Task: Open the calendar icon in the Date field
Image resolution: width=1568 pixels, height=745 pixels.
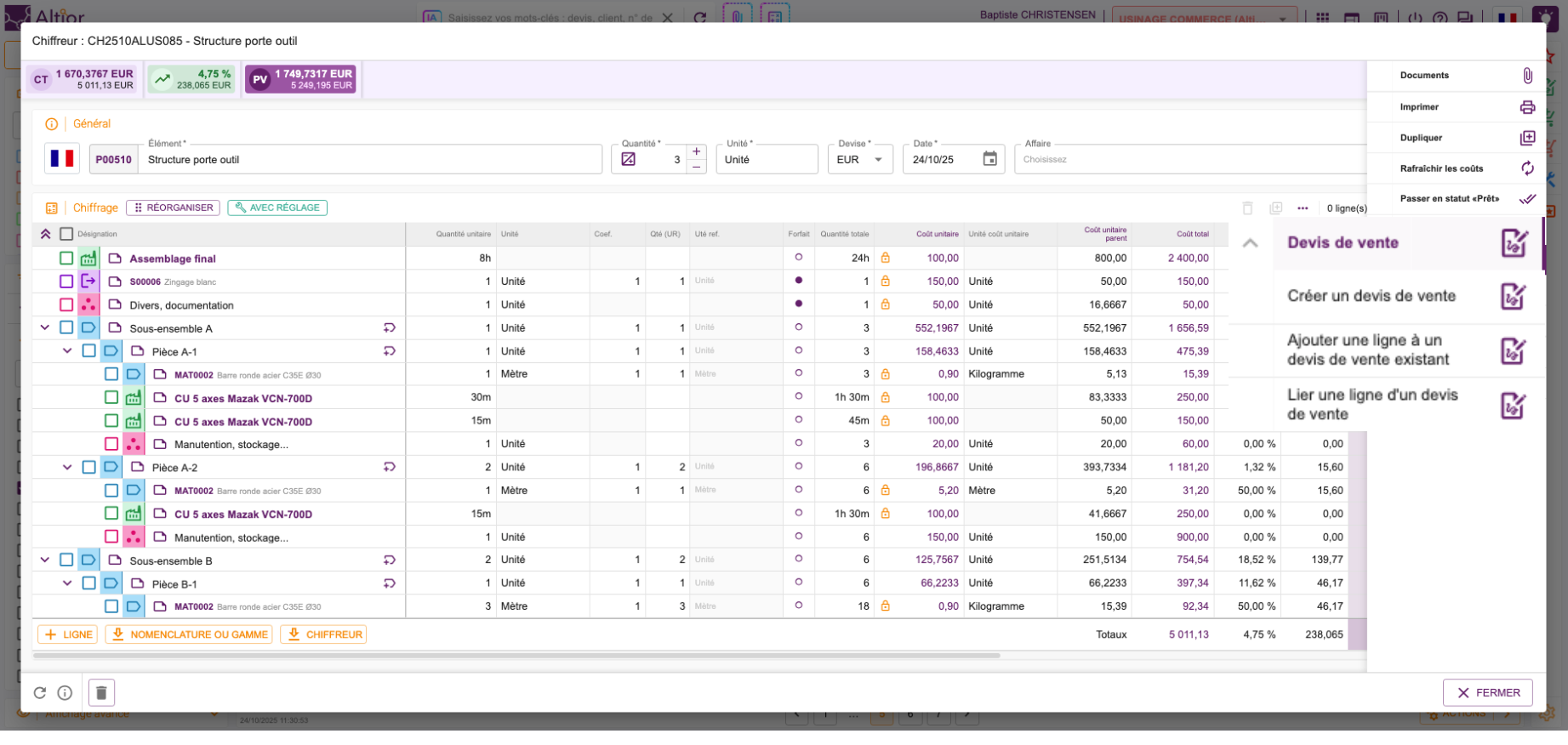Action: (989, 159)
